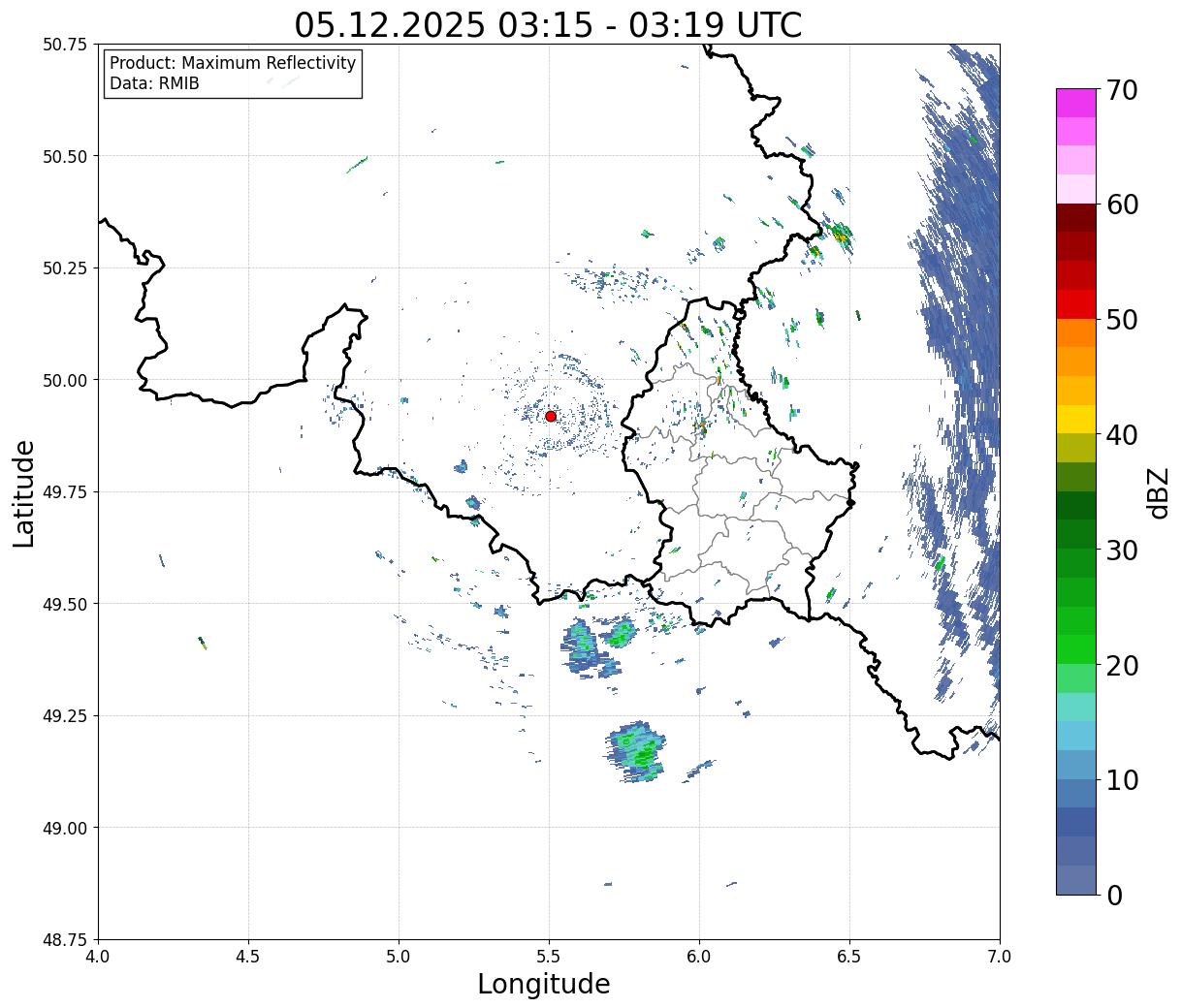1182x1008 pixels.
Task: Click the latitude tick 50.25
Action: [65, 268]
